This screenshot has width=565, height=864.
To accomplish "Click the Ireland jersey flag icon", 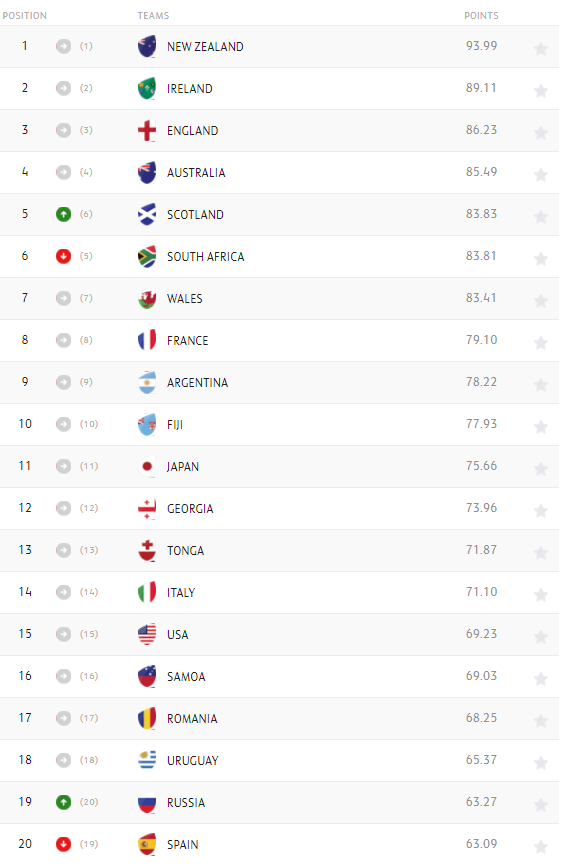I will [x=147, y=88].
